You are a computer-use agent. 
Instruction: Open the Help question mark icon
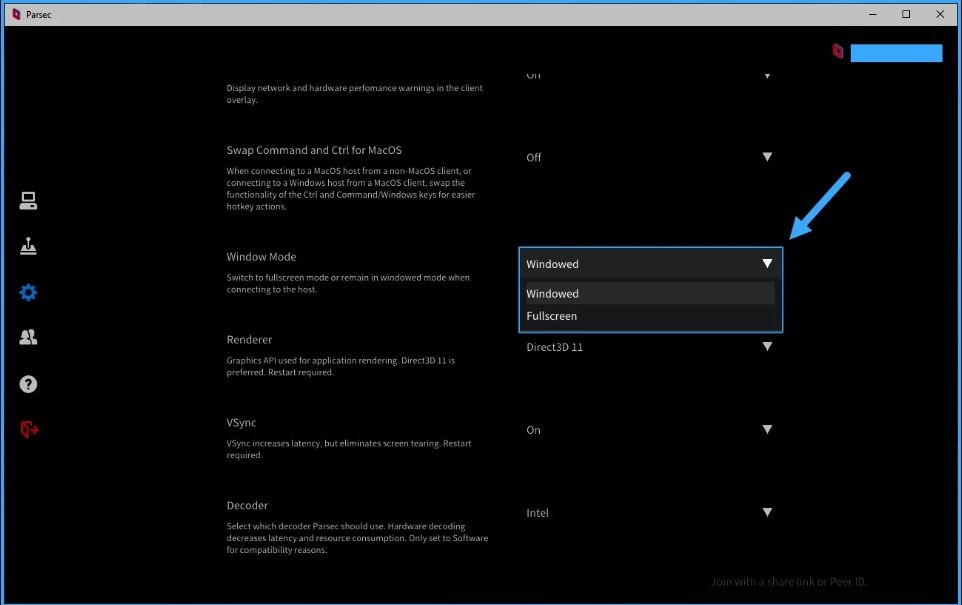[x=28, y=384]
